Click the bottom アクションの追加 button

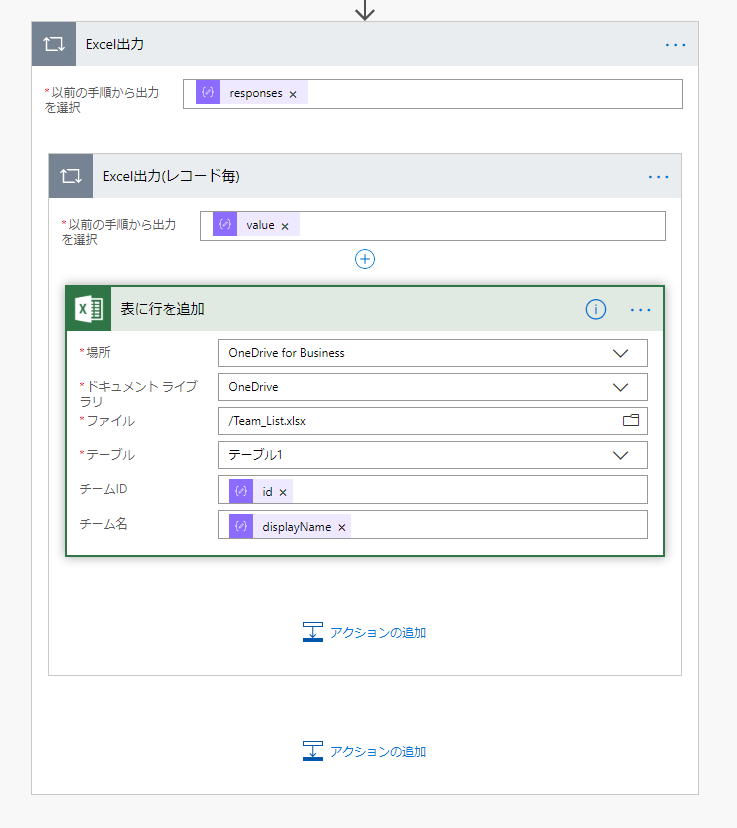[x=364, y=751]
